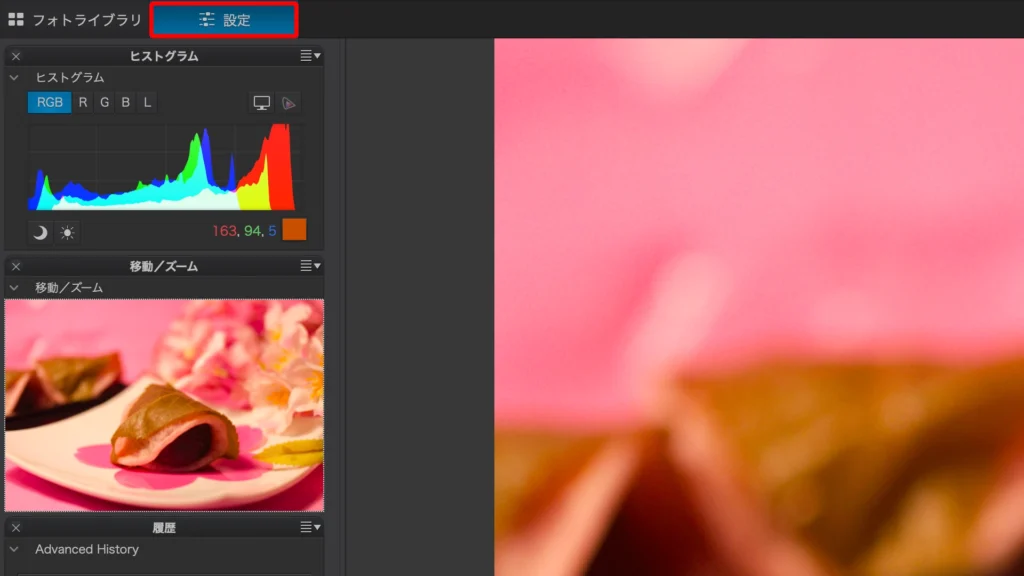Image resolution: width=1024 pixels, height=576 pixels.
Task: Toggle highlight clipping sun icon
Action: click(x=67, y=232)
